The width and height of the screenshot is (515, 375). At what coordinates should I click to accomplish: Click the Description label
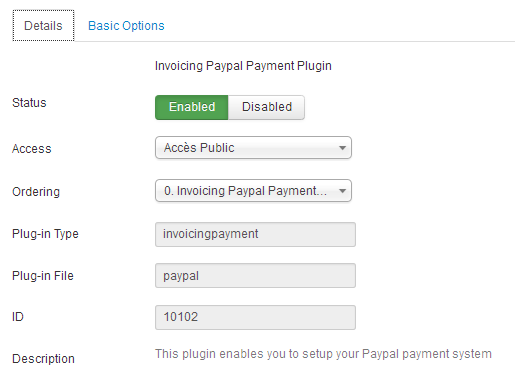pos(43,359)
